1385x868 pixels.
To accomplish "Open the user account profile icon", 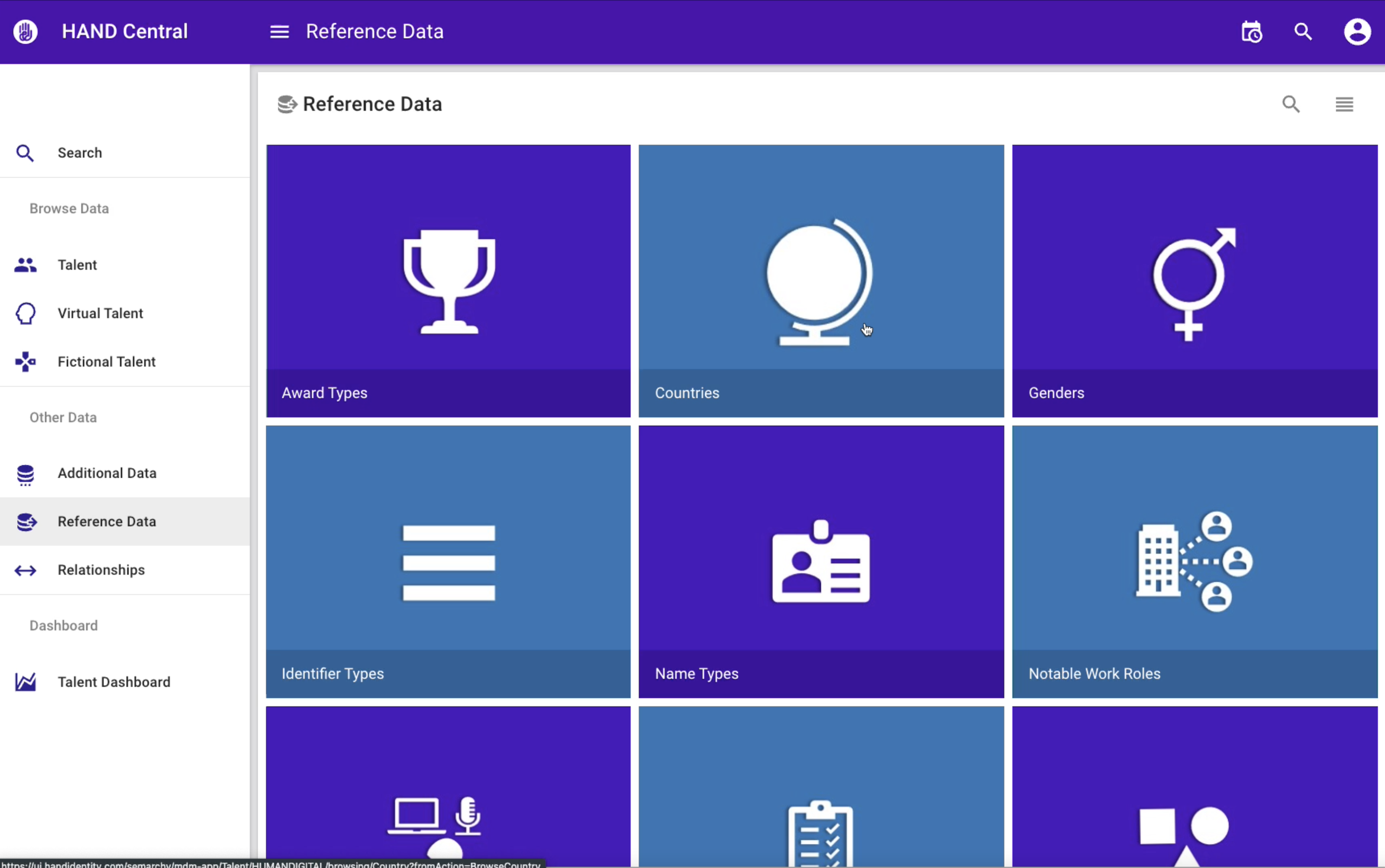I will [1357, 32].
